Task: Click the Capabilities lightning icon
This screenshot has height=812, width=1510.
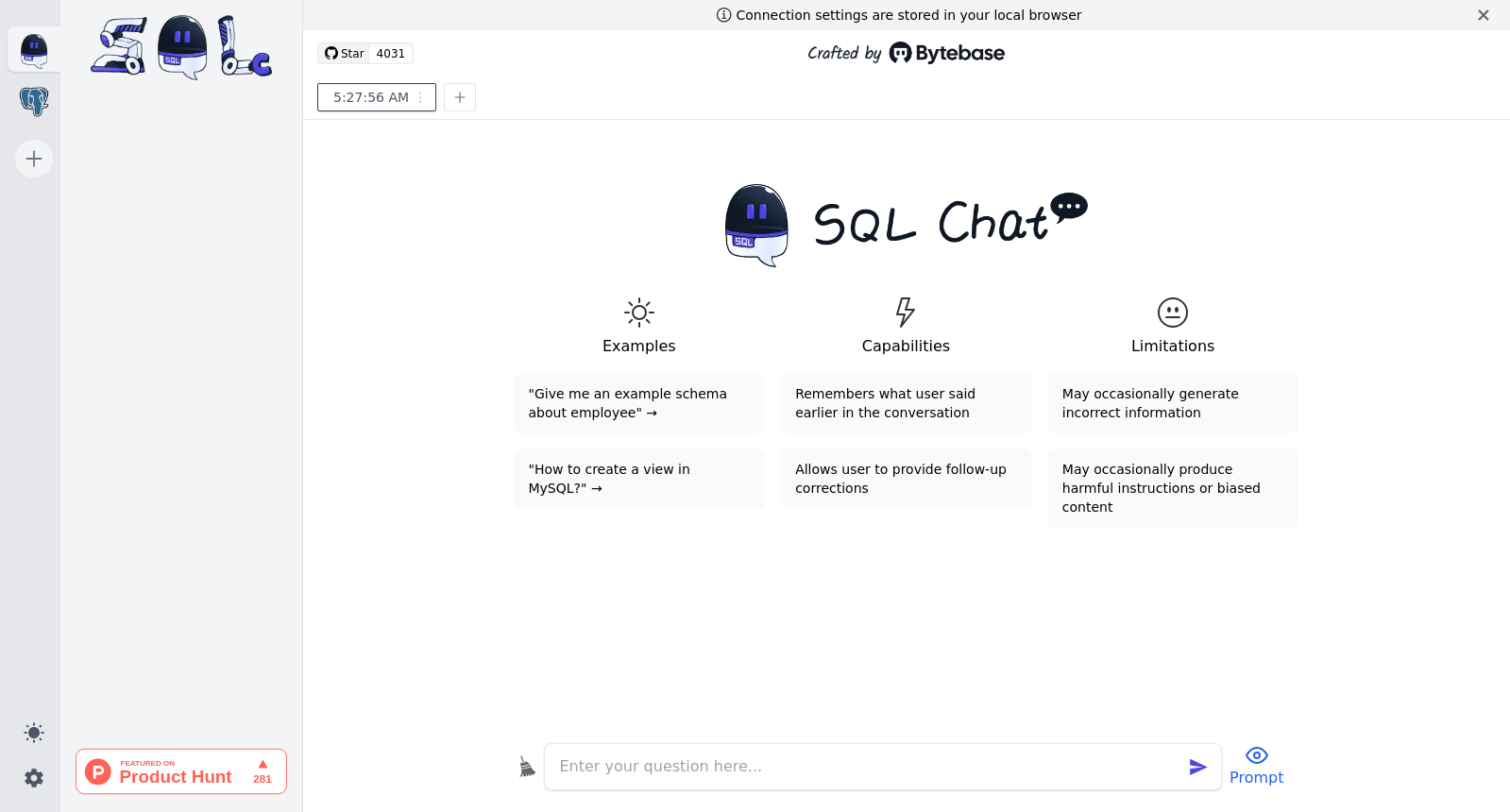Action: click(x=906, y=313)
